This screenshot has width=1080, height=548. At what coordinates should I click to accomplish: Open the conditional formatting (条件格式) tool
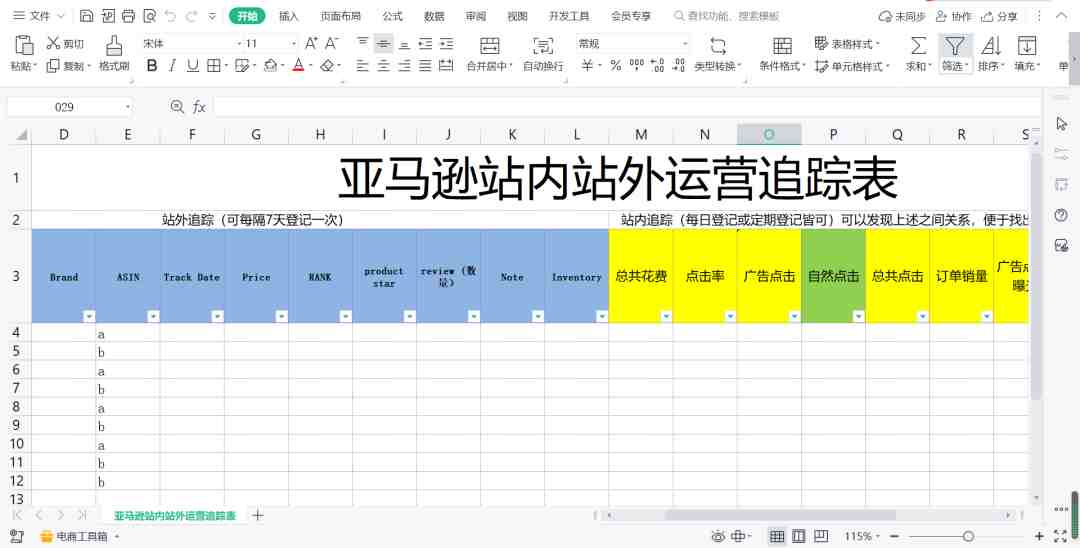click(x=782, y=45)
